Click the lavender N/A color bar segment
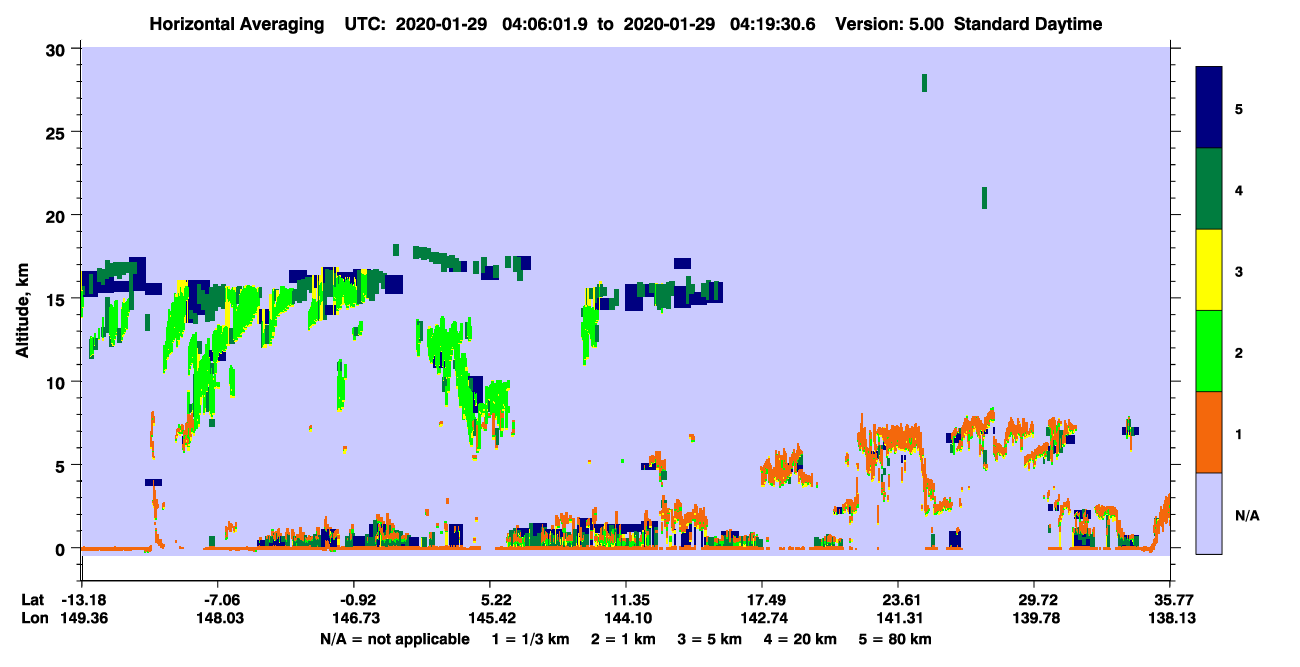1300x667 pixels. coord(1209,513)
